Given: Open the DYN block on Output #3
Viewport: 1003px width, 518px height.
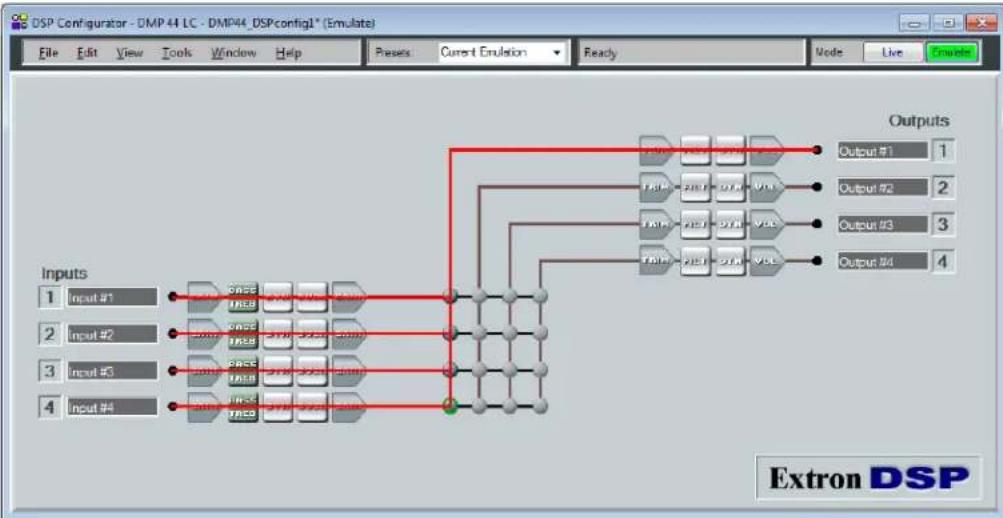Looking at the screenshot, I should (731, 224).
